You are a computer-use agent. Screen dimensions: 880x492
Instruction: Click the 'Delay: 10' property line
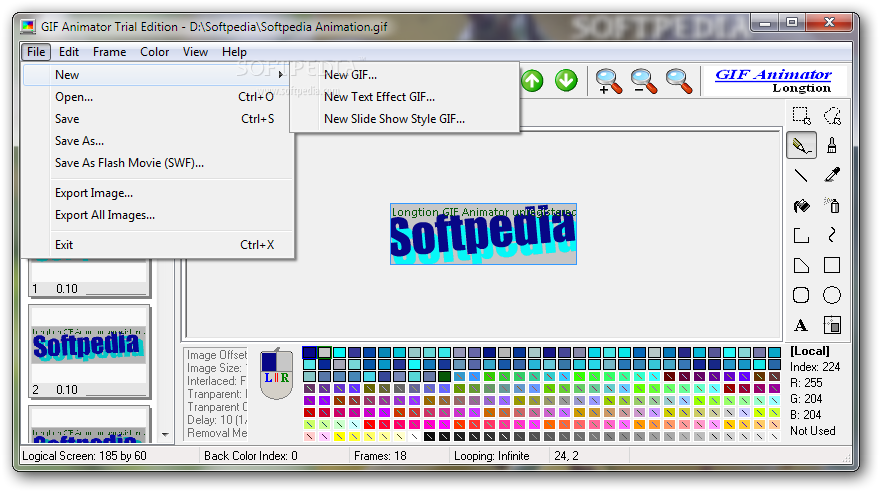point(217,420)
